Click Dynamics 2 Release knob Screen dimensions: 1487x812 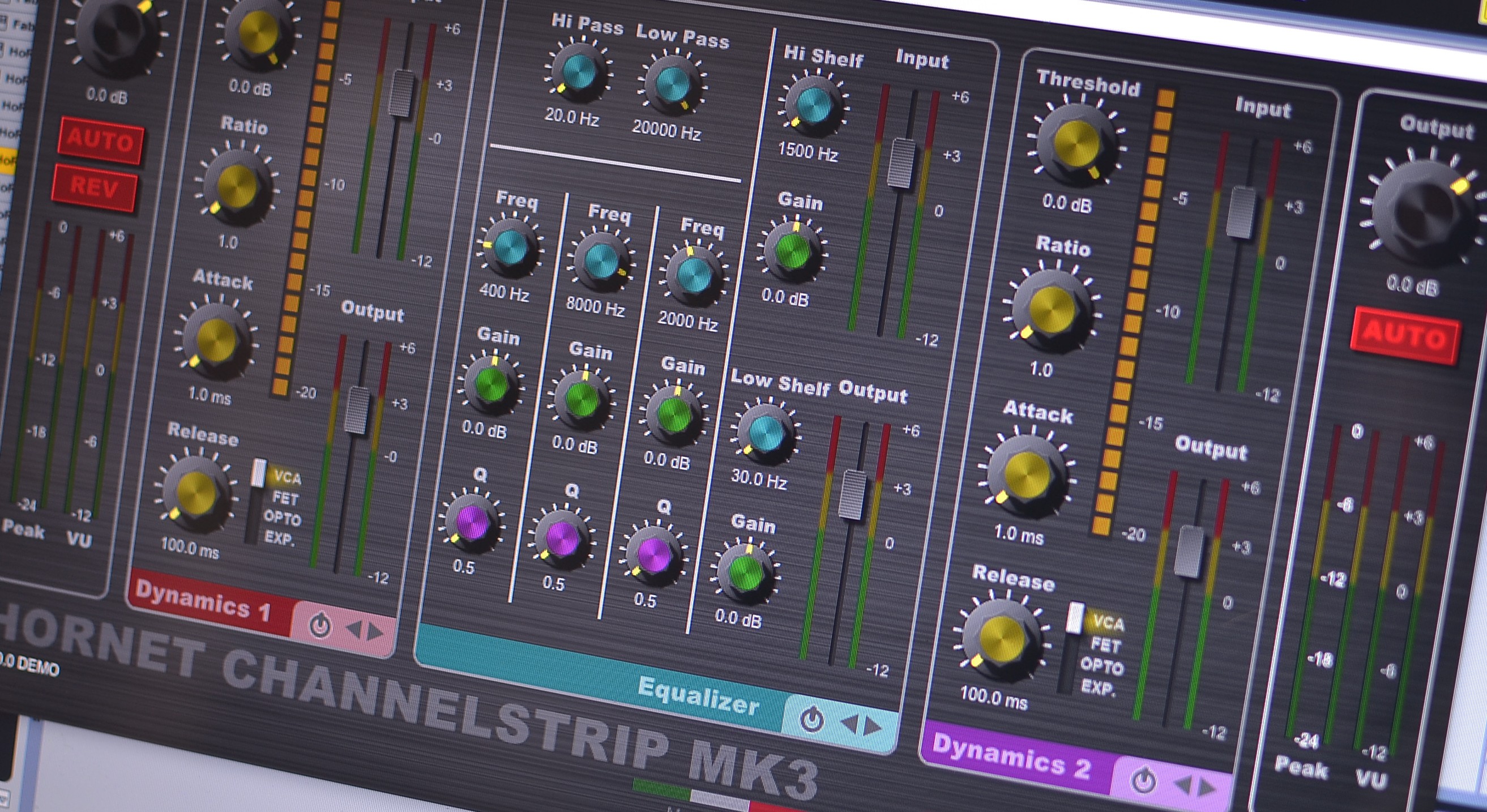pos(1003,639)
